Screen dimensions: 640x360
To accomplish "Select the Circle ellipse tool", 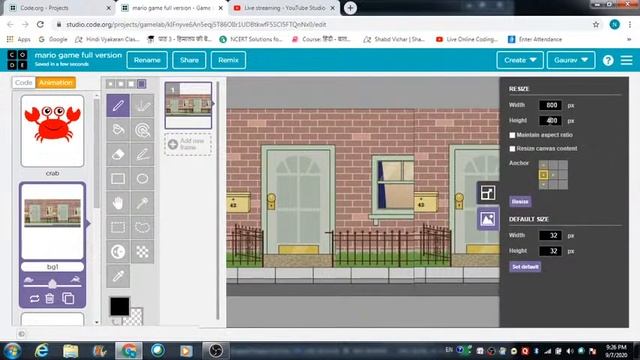I will [x=142, y=179].
